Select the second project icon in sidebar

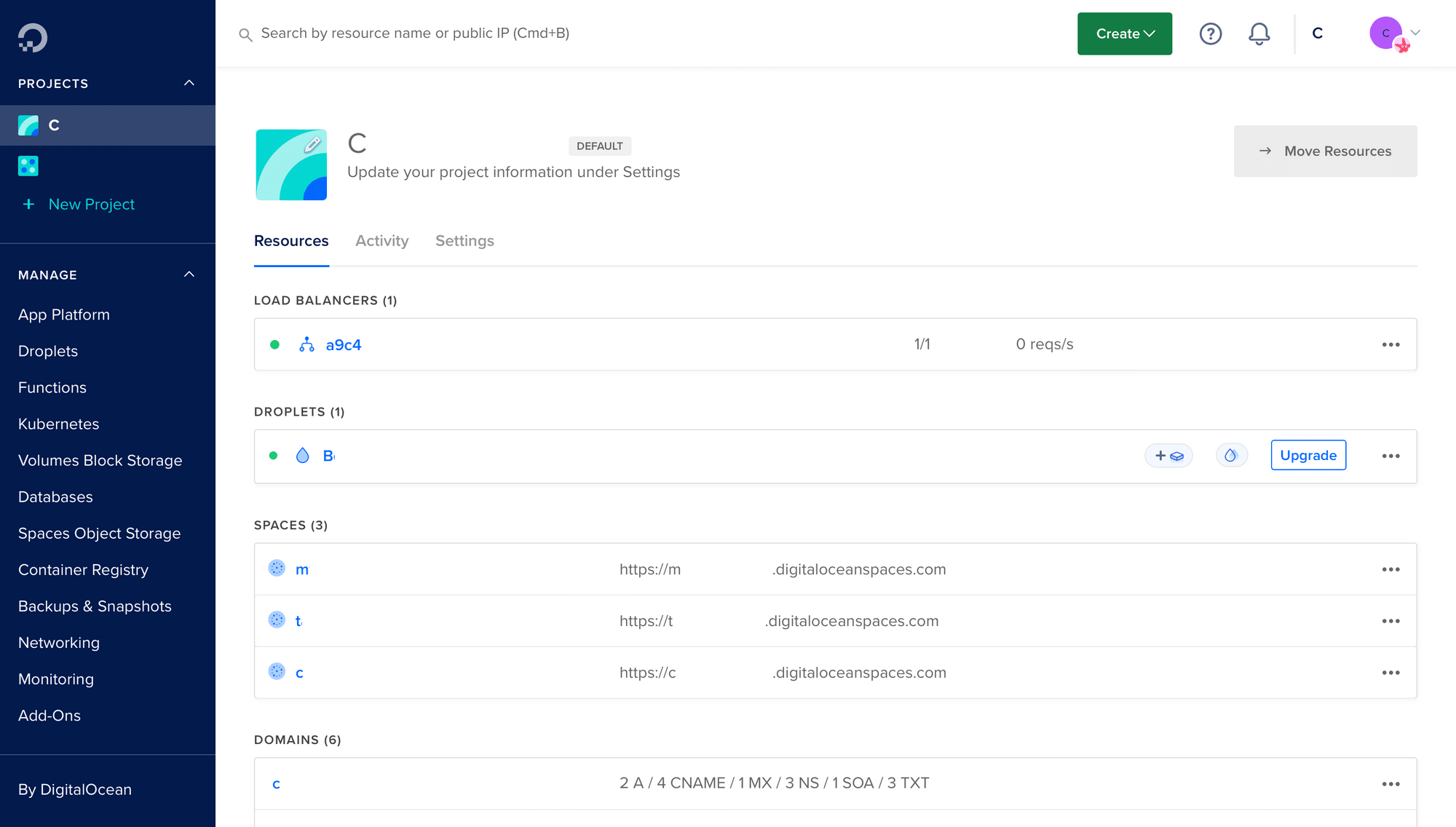coord(28,166)
